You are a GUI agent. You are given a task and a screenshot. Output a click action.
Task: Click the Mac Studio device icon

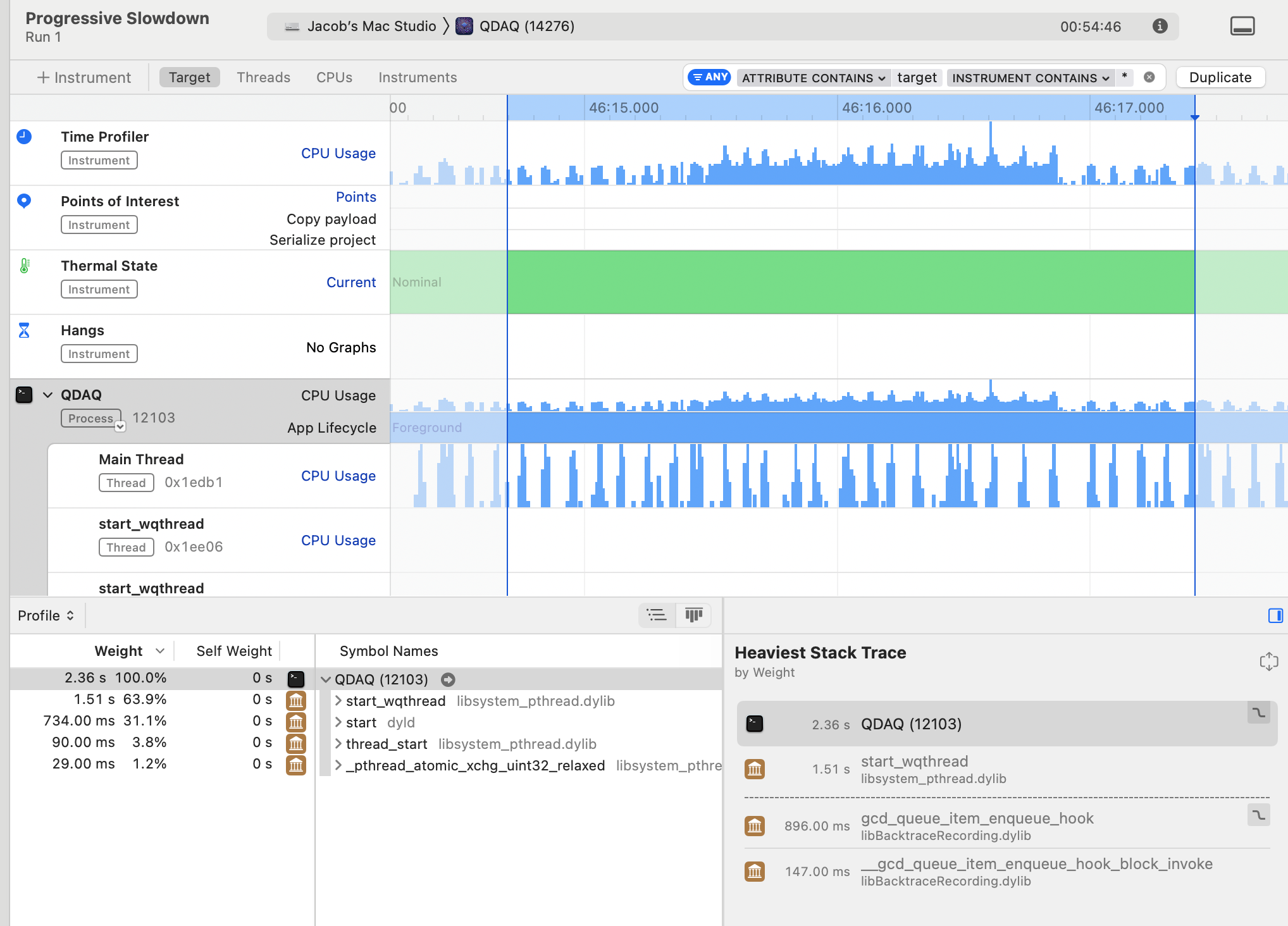click(x=292, y=27)
